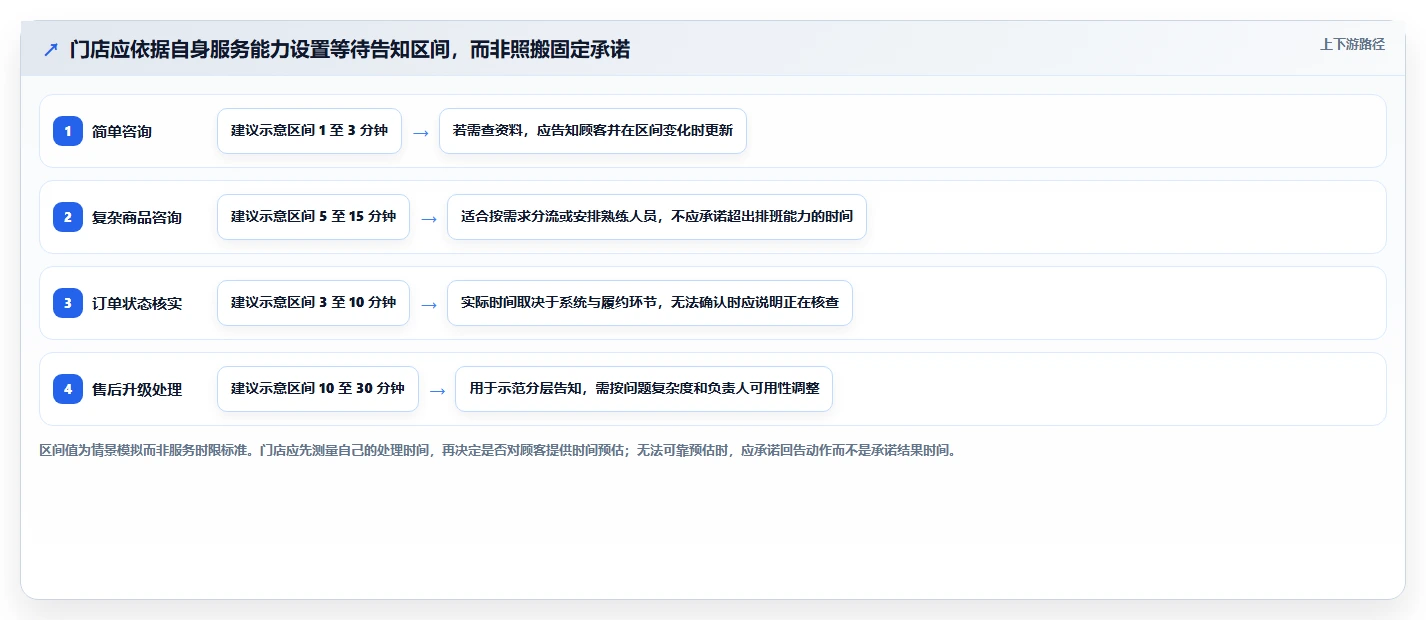Click the number 3 badge for 订单状态核实
The width and height of the screenshot is (1426, 620).
click(68, 303)
